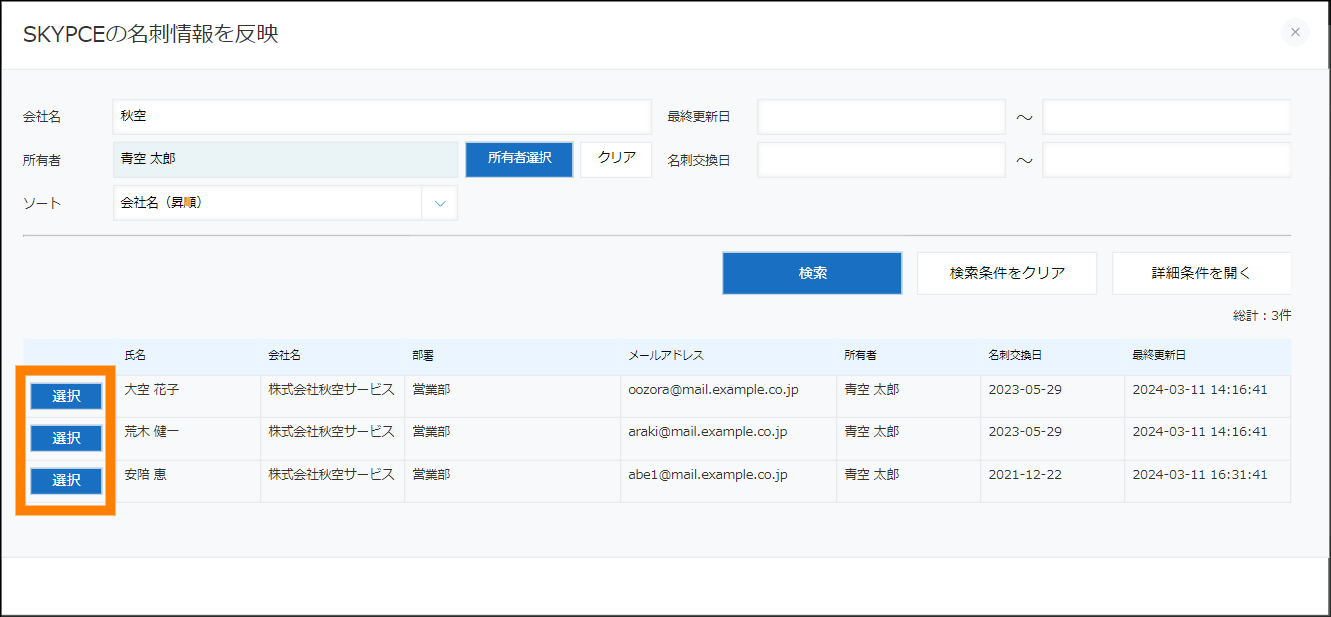This screenshot has height=617, width=1331.
Task: Click the 最終更新日 column header
Action: pyautogui.click(x=1159, y=356)
